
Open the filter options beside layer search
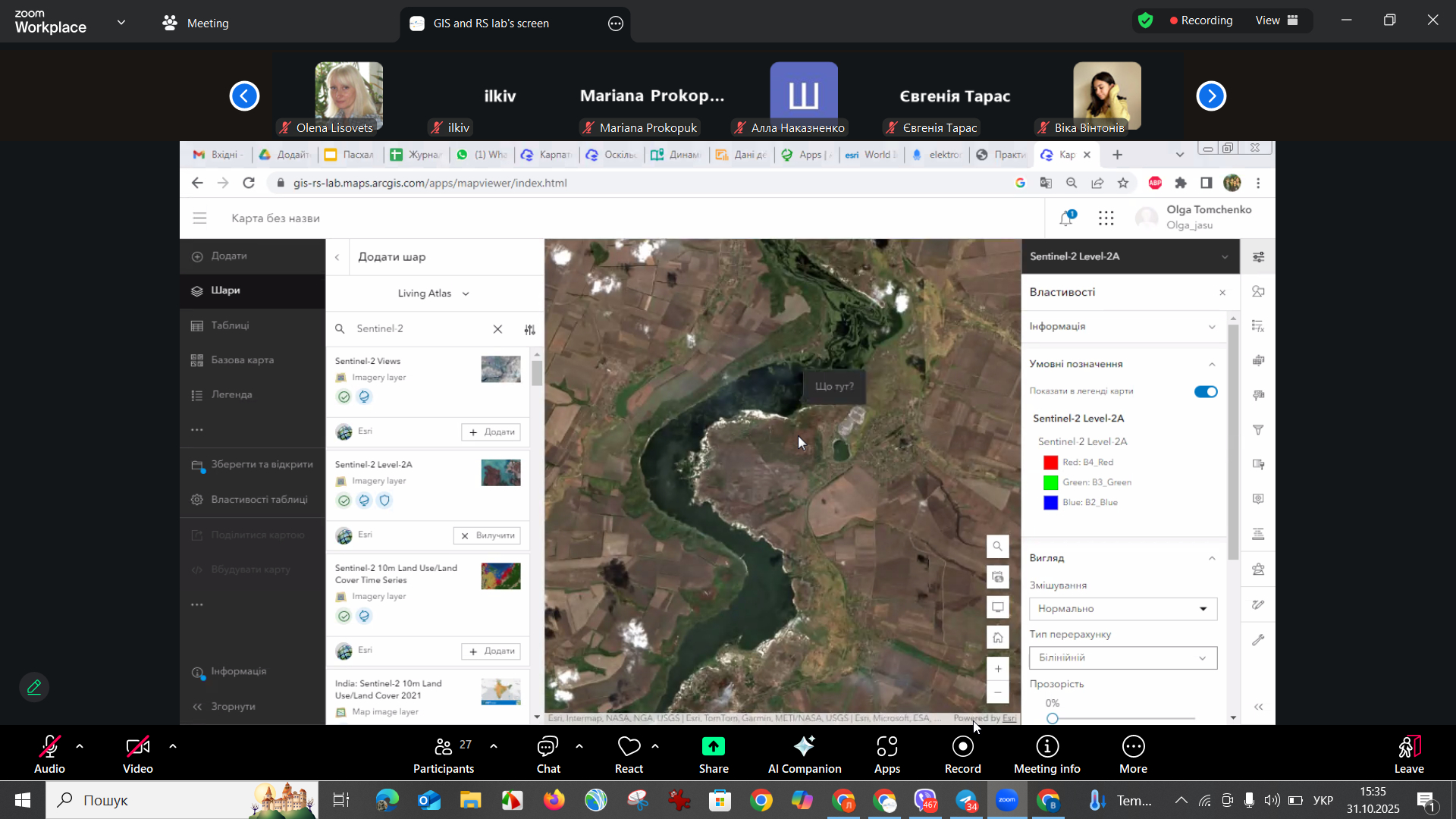point(529,329)
